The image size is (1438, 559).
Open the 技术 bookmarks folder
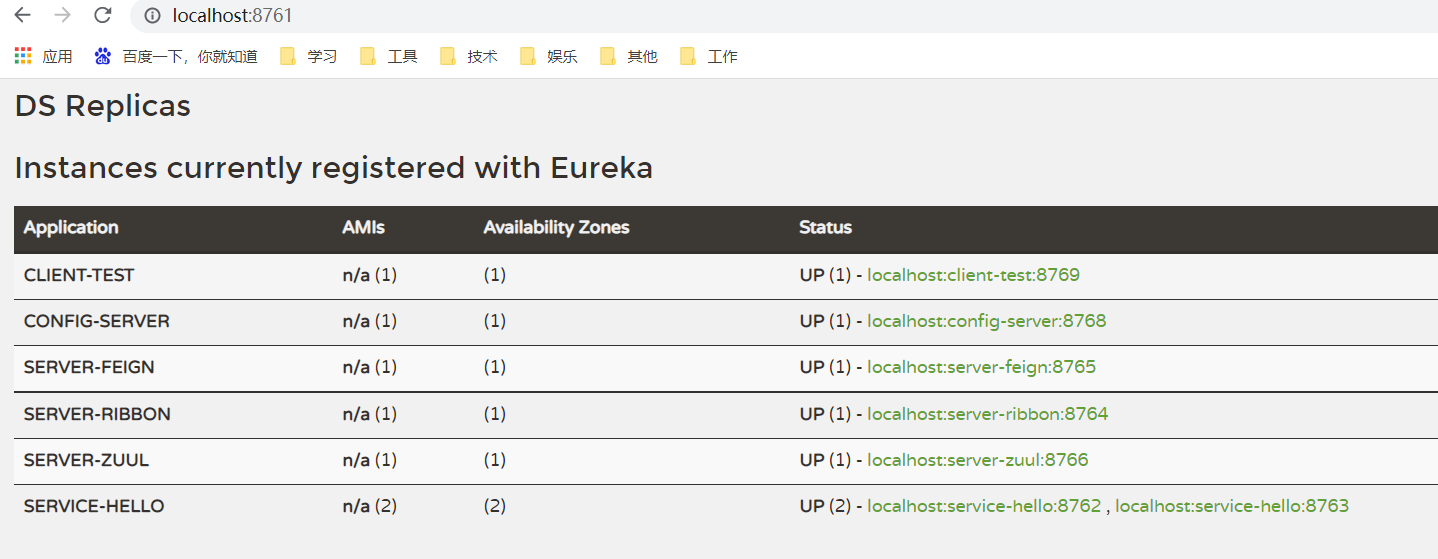pos(469,56)
